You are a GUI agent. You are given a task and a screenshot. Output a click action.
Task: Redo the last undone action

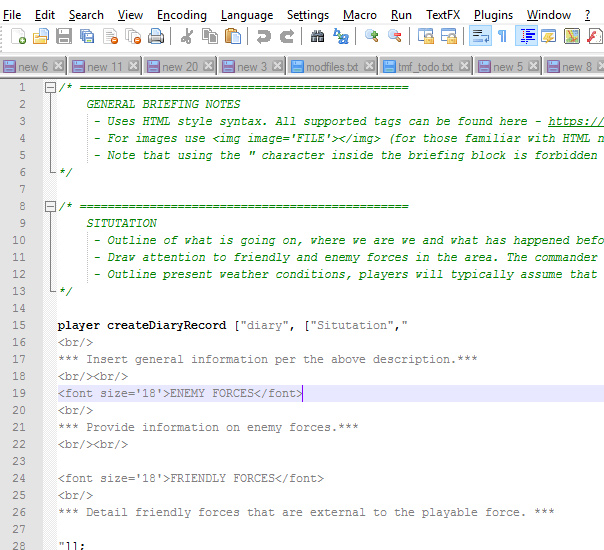point(287,36)
